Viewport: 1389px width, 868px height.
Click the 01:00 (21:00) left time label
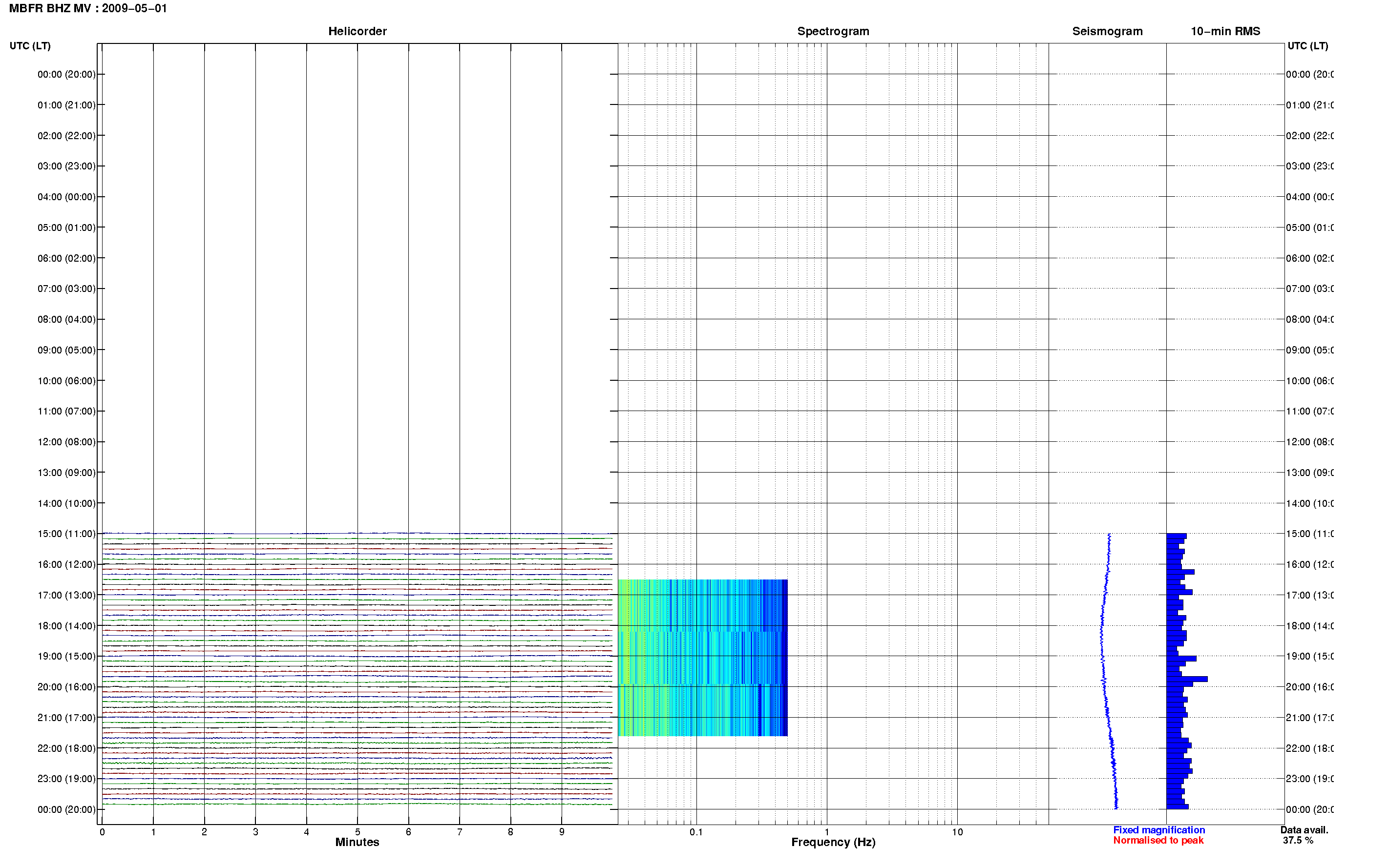point(66,105)
